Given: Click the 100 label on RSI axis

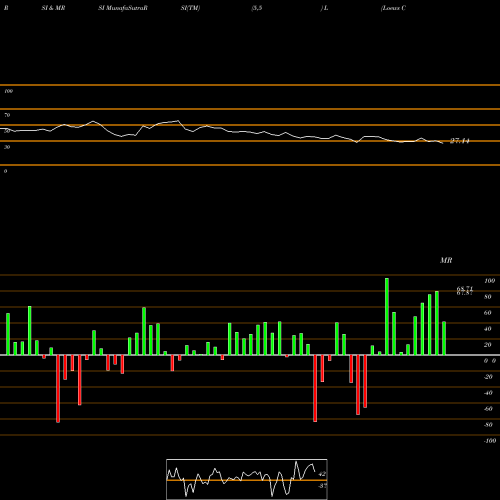Looking at the screenshot, I should click(8, 91).
